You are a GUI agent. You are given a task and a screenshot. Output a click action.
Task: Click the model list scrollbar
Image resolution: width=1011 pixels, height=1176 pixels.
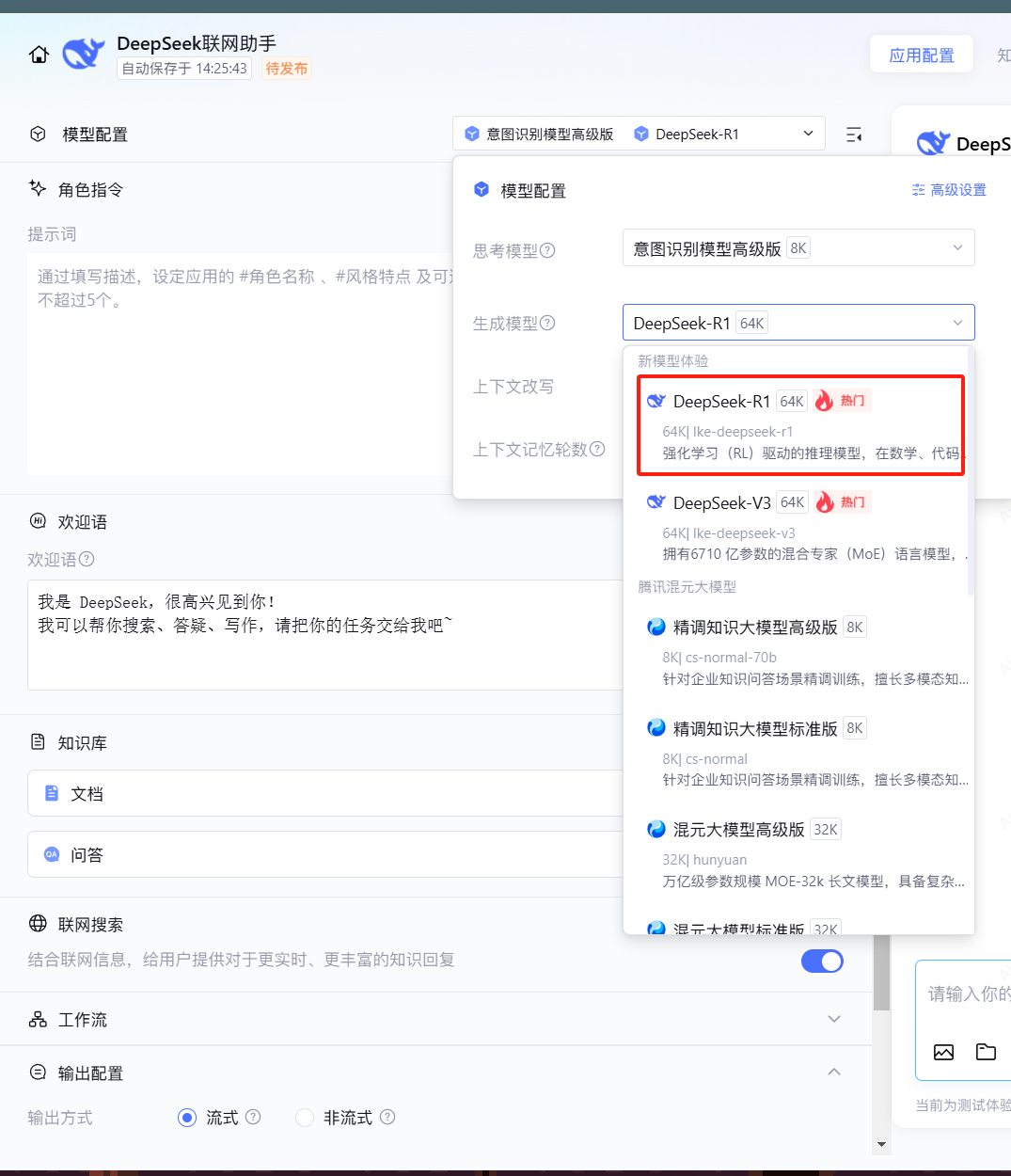(x=971, y=470)
